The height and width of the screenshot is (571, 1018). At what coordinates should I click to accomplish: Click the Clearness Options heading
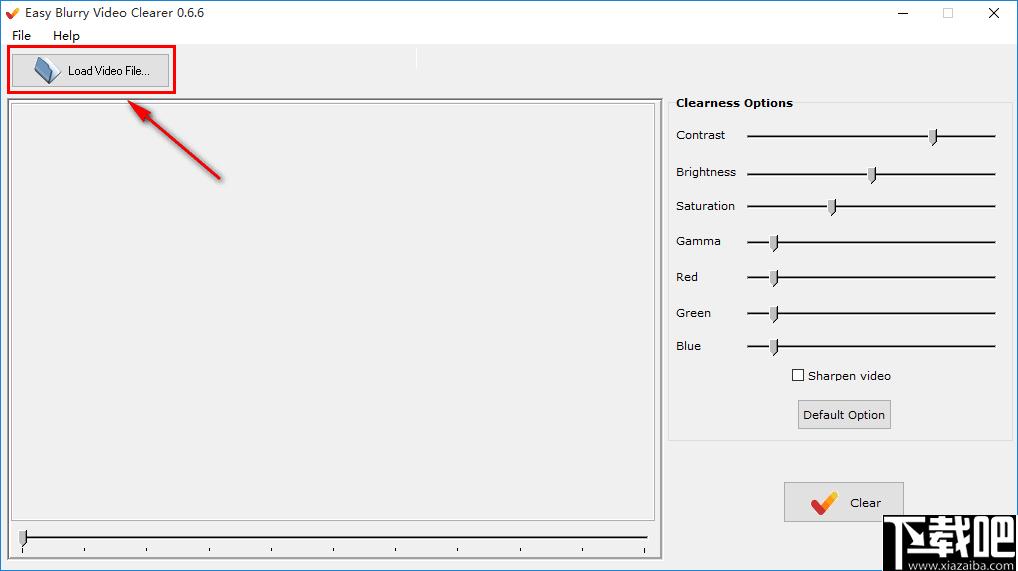pyautogui.click(x=734, y=103)
